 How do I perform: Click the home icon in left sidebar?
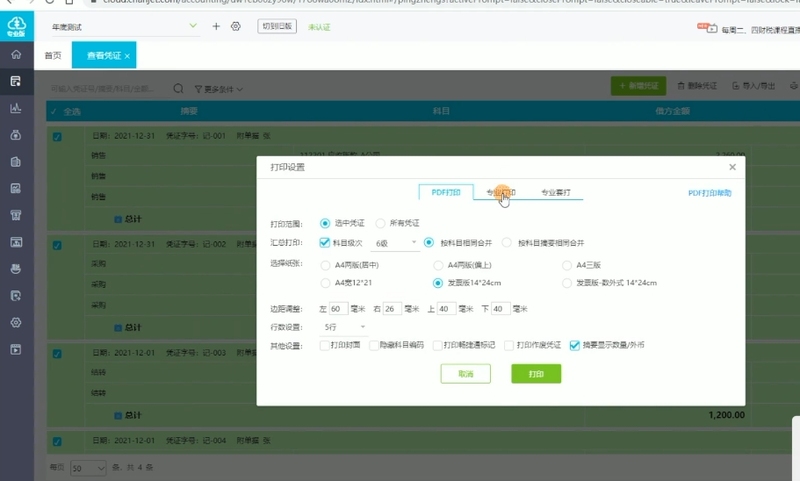(x=15, y=54)
